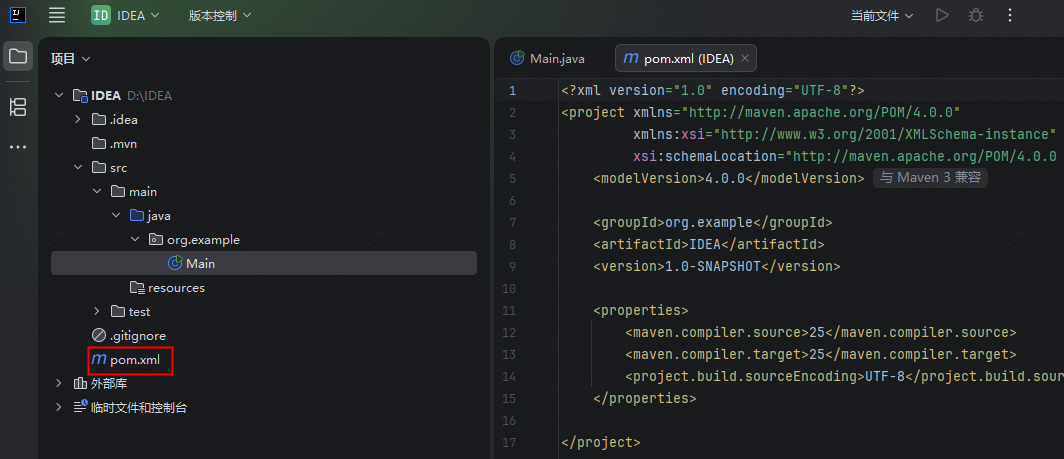Screen dimensions: 1064x459
Task: Open the Structure tool window icon
Action: pyautogui.click(x=18, y=107)
